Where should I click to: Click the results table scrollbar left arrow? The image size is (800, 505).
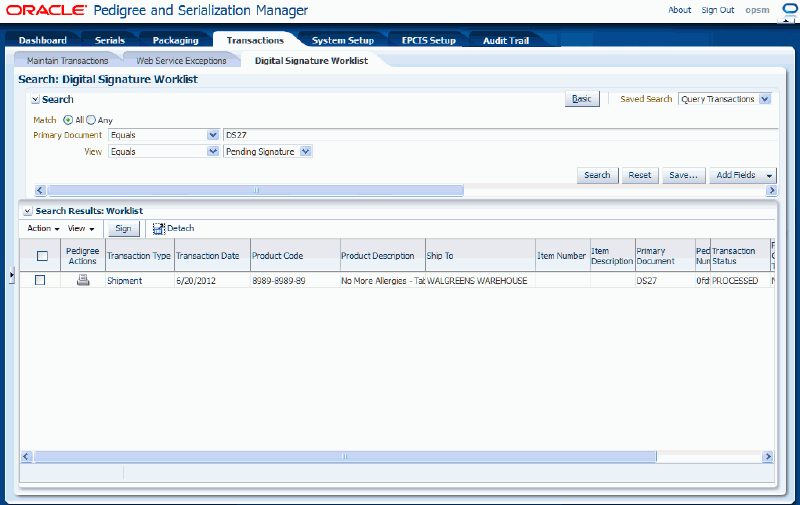point(27,457)
